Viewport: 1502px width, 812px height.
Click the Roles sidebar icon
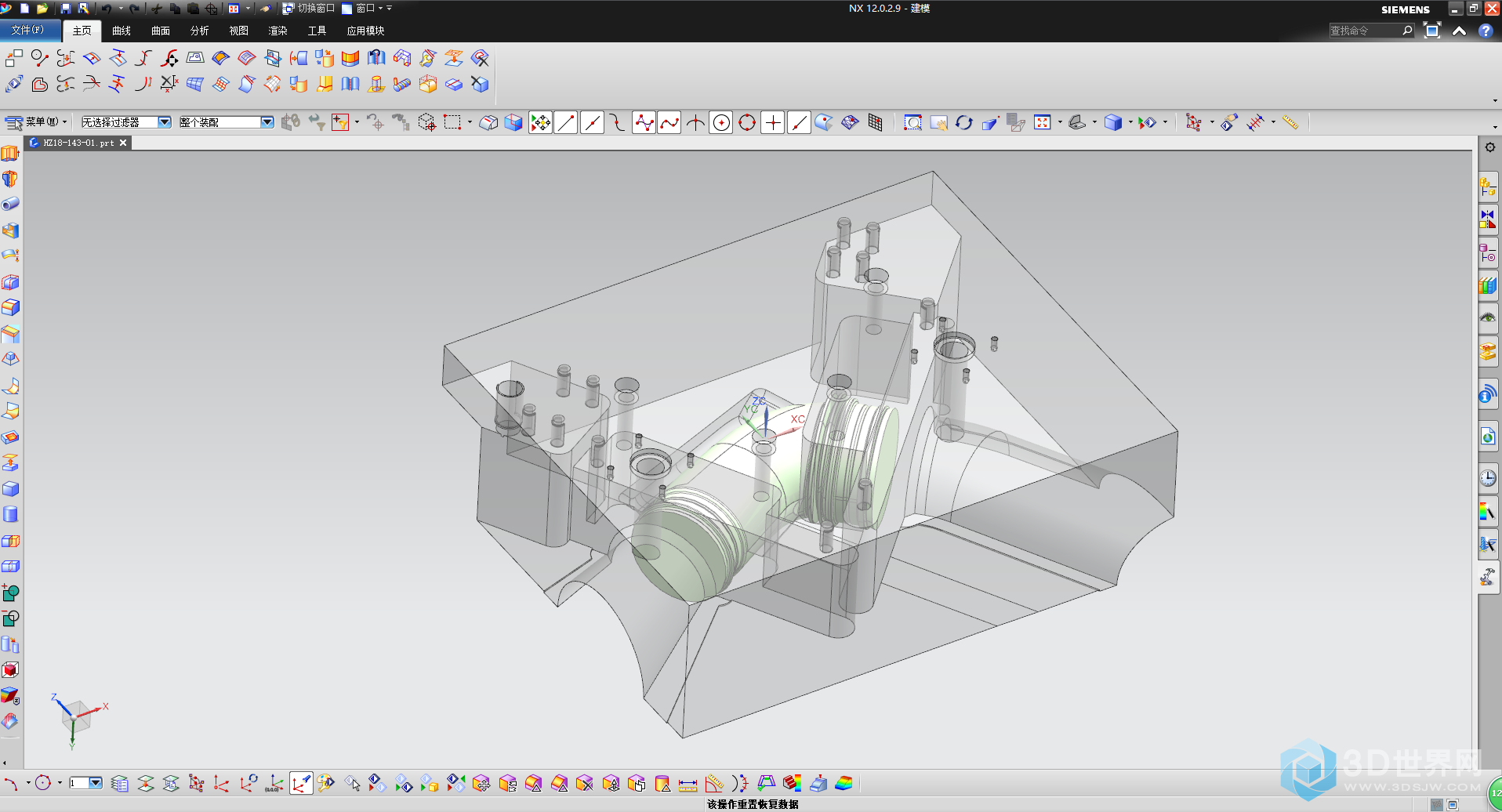pyautogui.click(x=1488, y=578)
